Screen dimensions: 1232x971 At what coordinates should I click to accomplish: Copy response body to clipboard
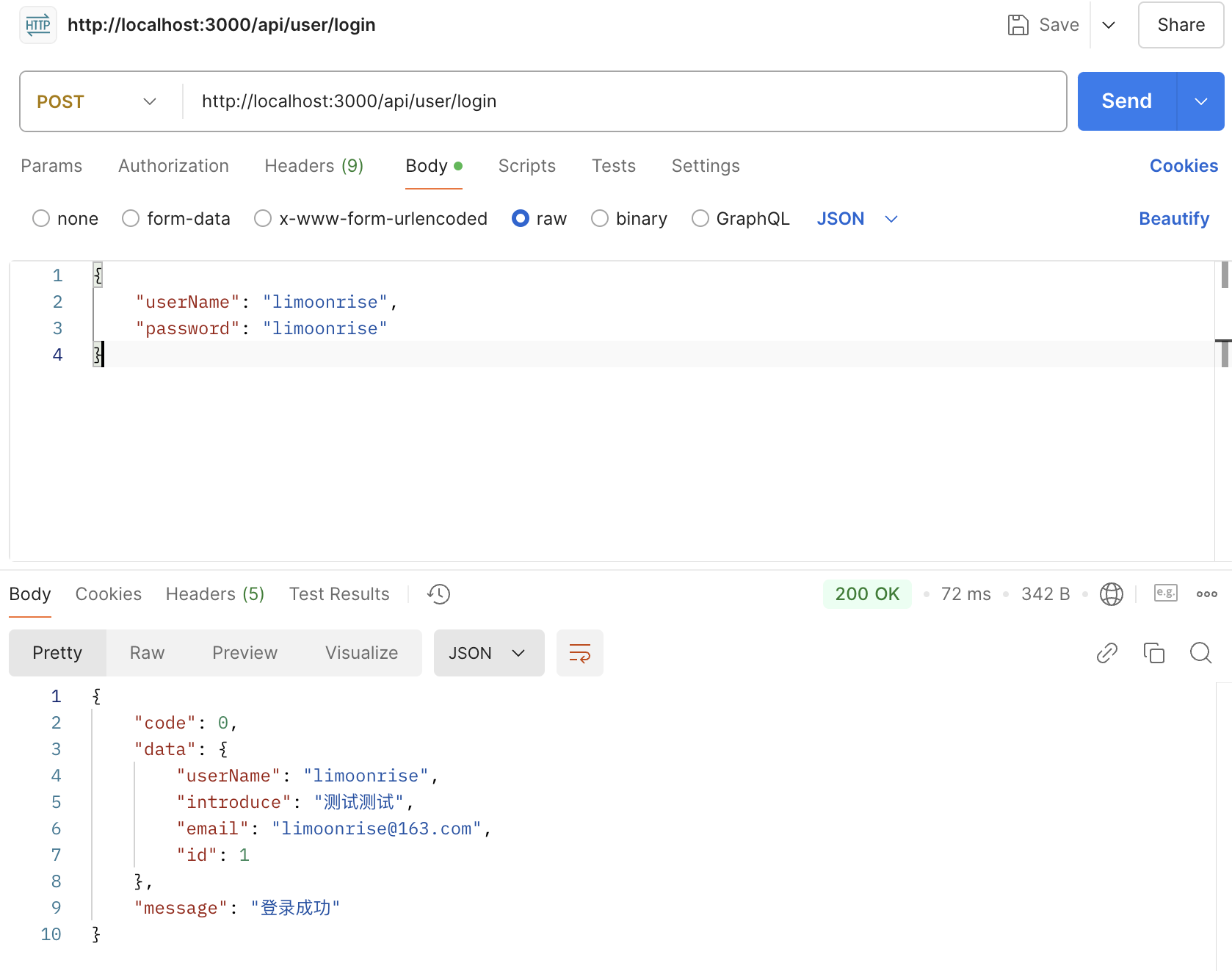pyautogui.click(x=1153, y=653)
